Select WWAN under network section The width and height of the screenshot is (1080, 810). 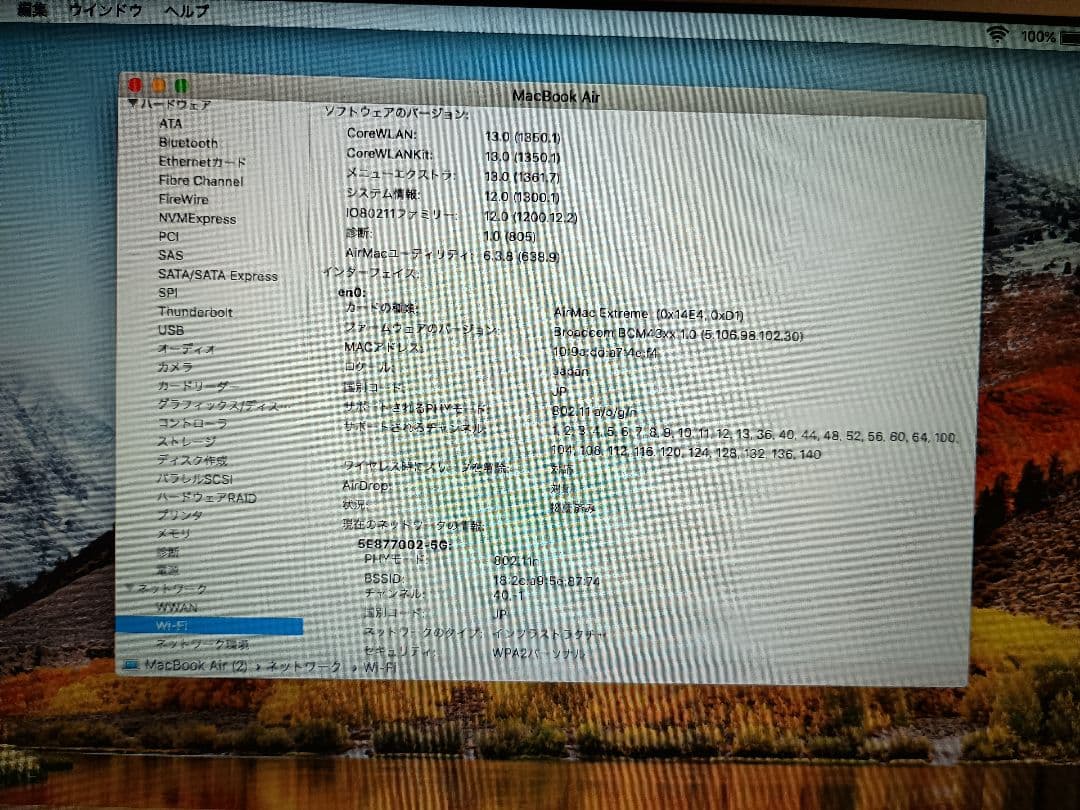click(x=176, y=608)
